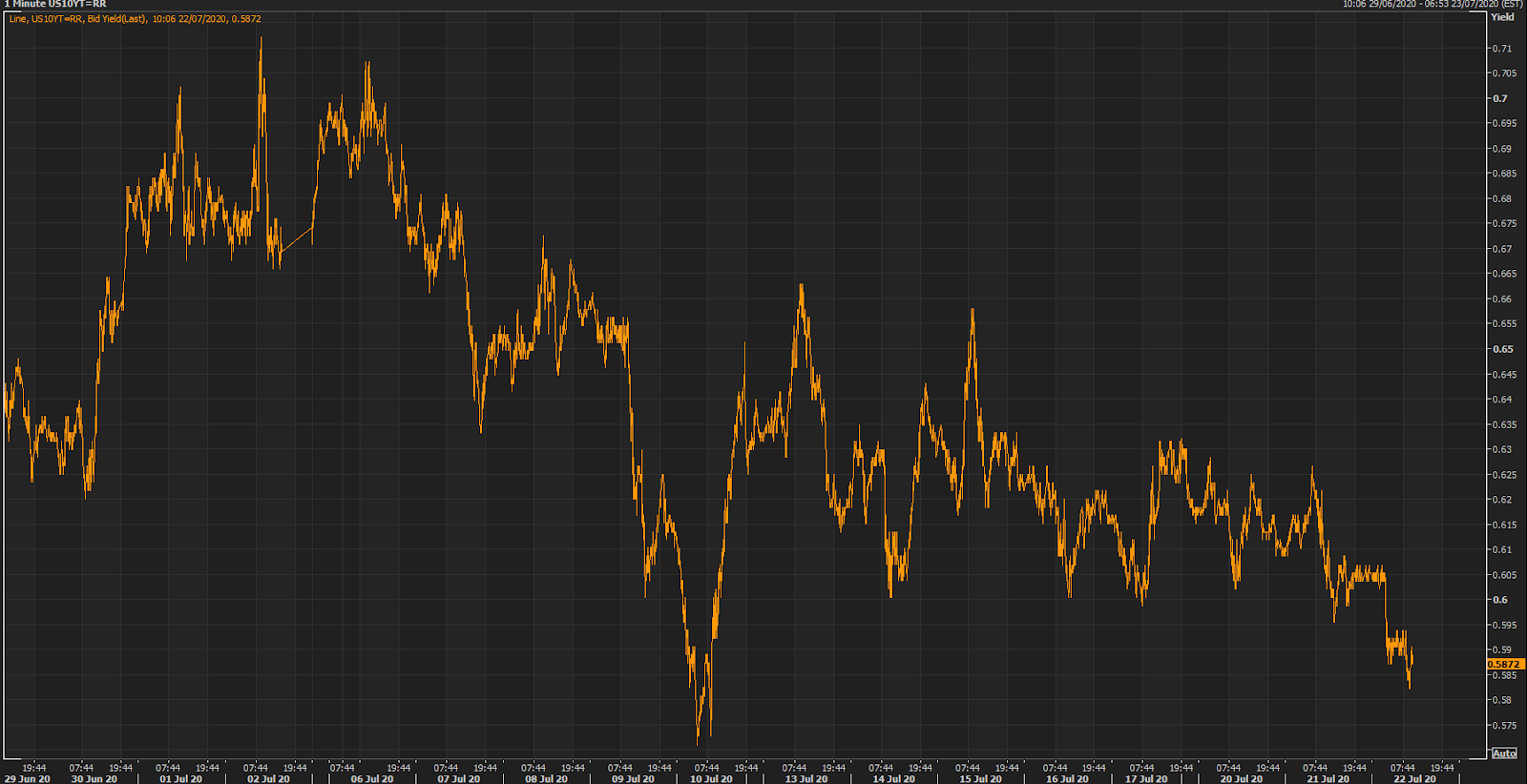
Task: Click the '08 Jul 20' date label
Action: pos(546,778)
